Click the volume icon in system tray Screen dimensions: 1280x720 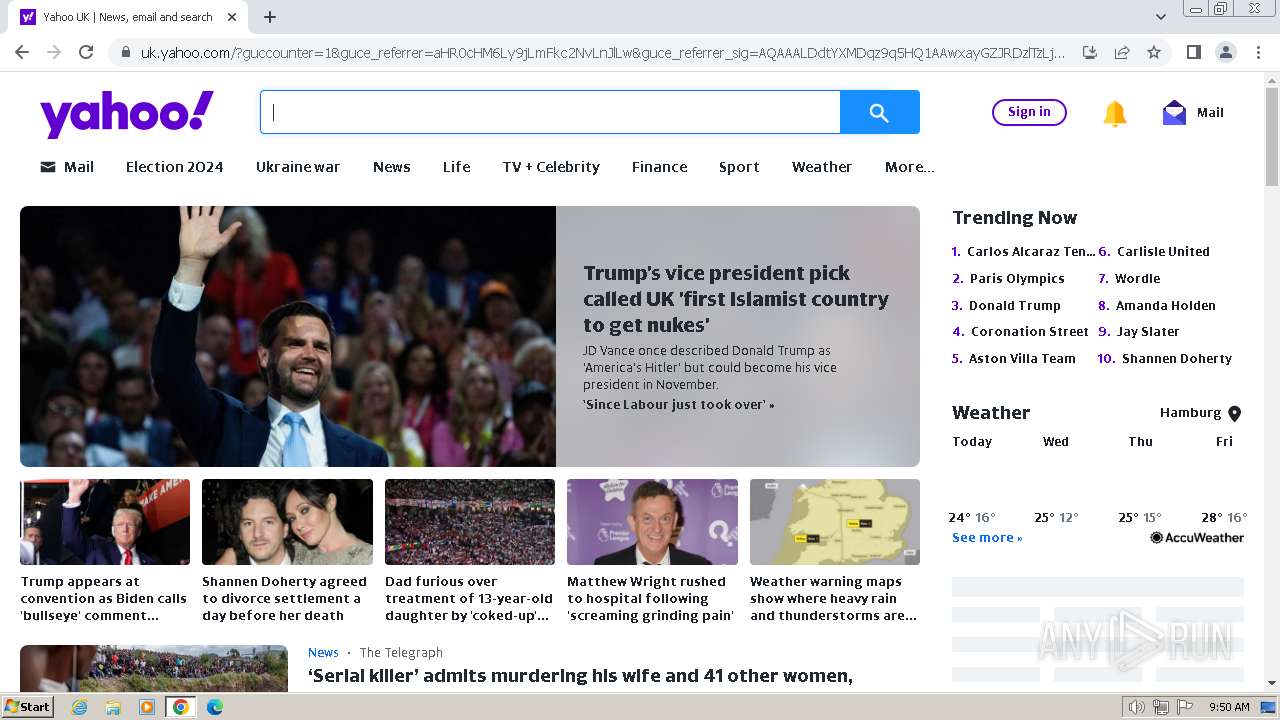(1137, 707)
